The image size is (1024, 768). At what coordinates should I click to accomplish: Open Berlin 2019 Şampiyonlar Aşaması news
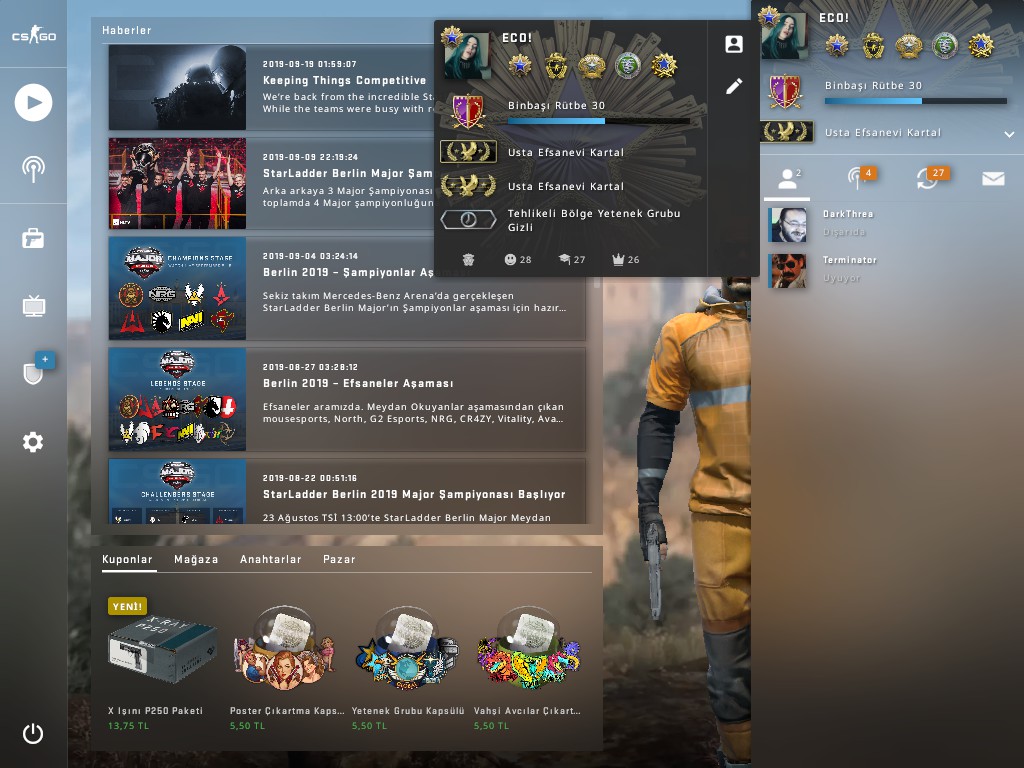click(x=347, y=288)
